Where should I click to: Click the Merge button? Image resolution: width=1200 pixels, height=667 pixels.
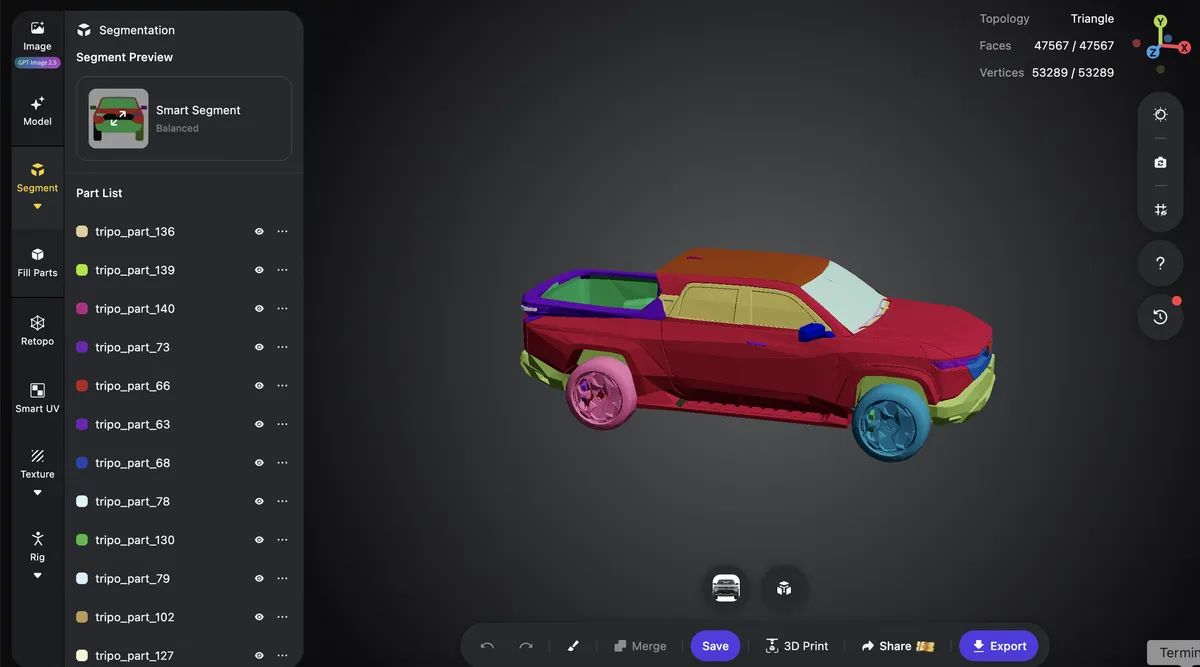coord(640,646)
